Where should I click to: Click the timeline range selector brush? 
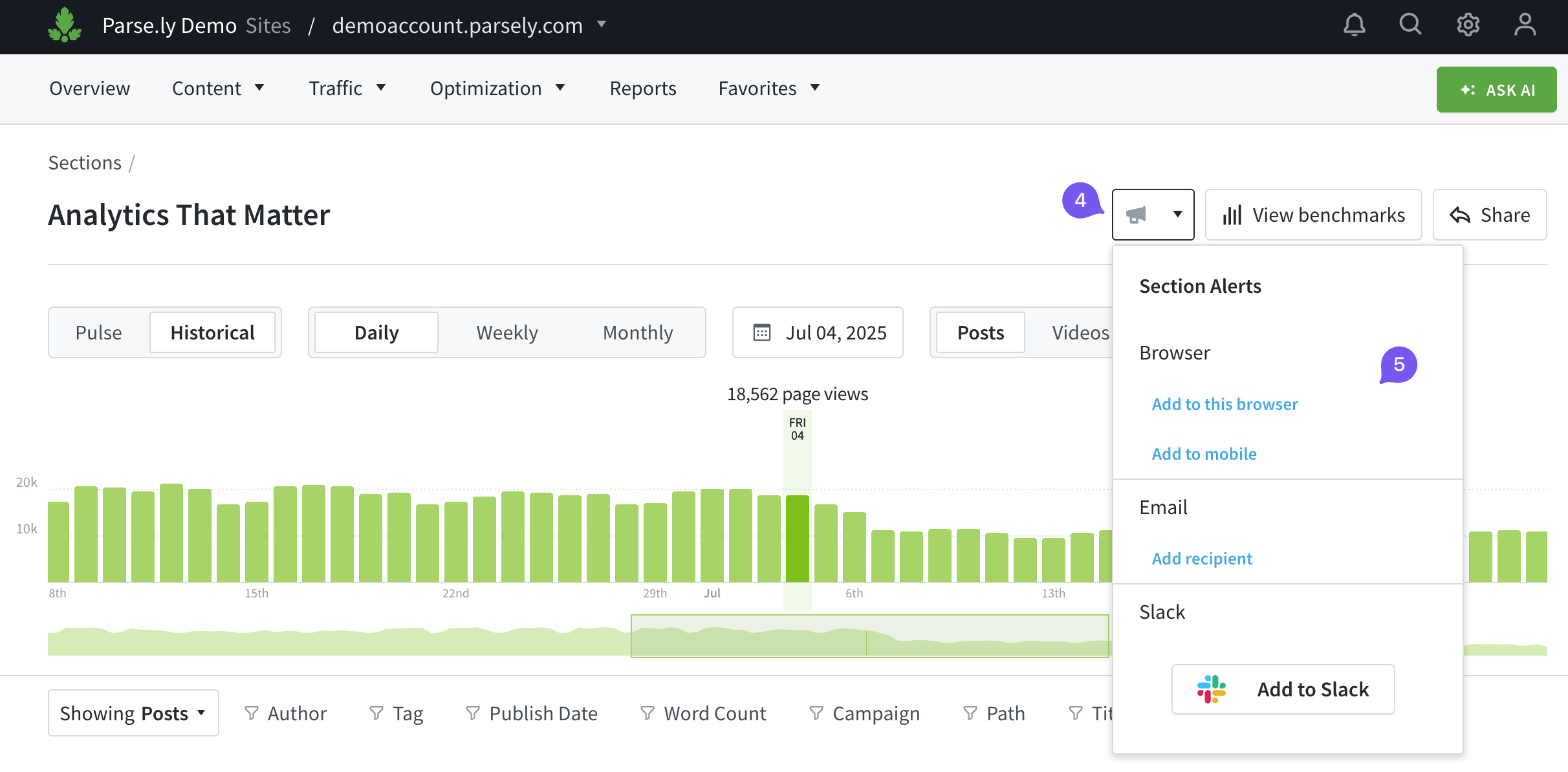coord(869,636)
